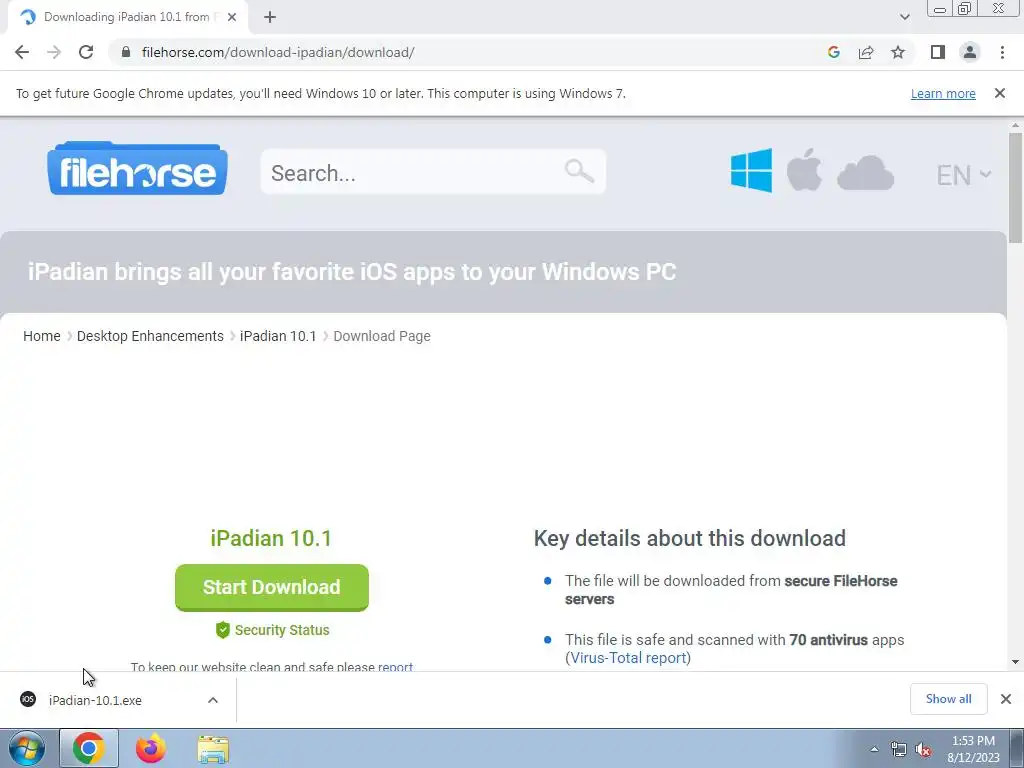
Task: Click the FileHorse logo
Action: pyautogui.click(x=137, y=169)
